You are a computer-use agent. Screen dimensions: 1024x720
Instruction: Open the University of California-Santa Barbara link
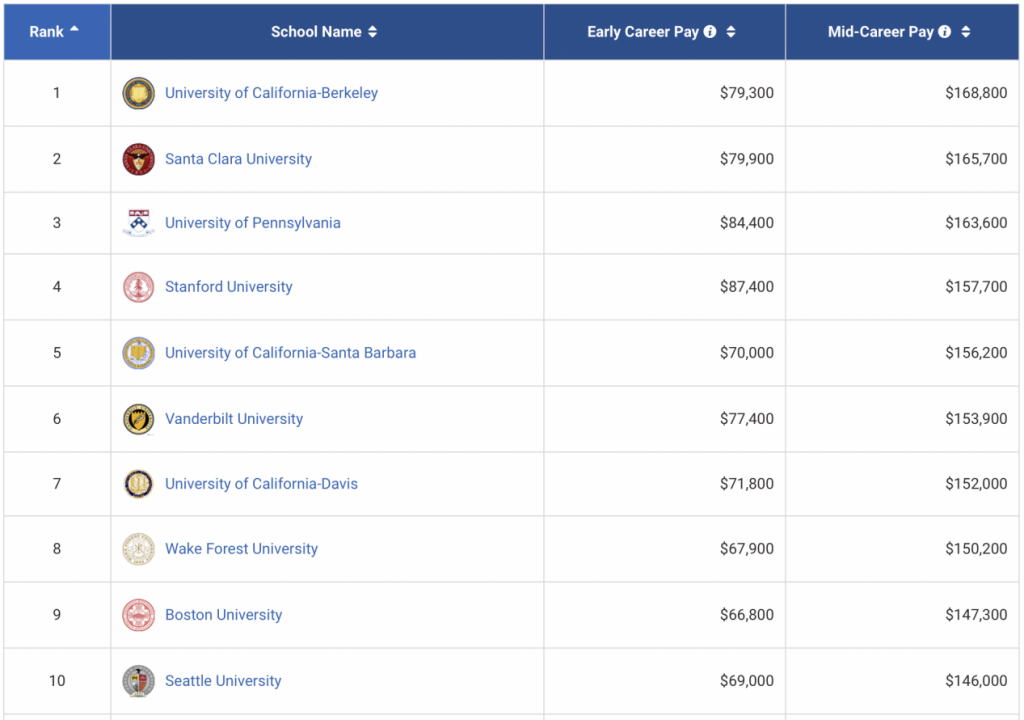tap(290, 353)
